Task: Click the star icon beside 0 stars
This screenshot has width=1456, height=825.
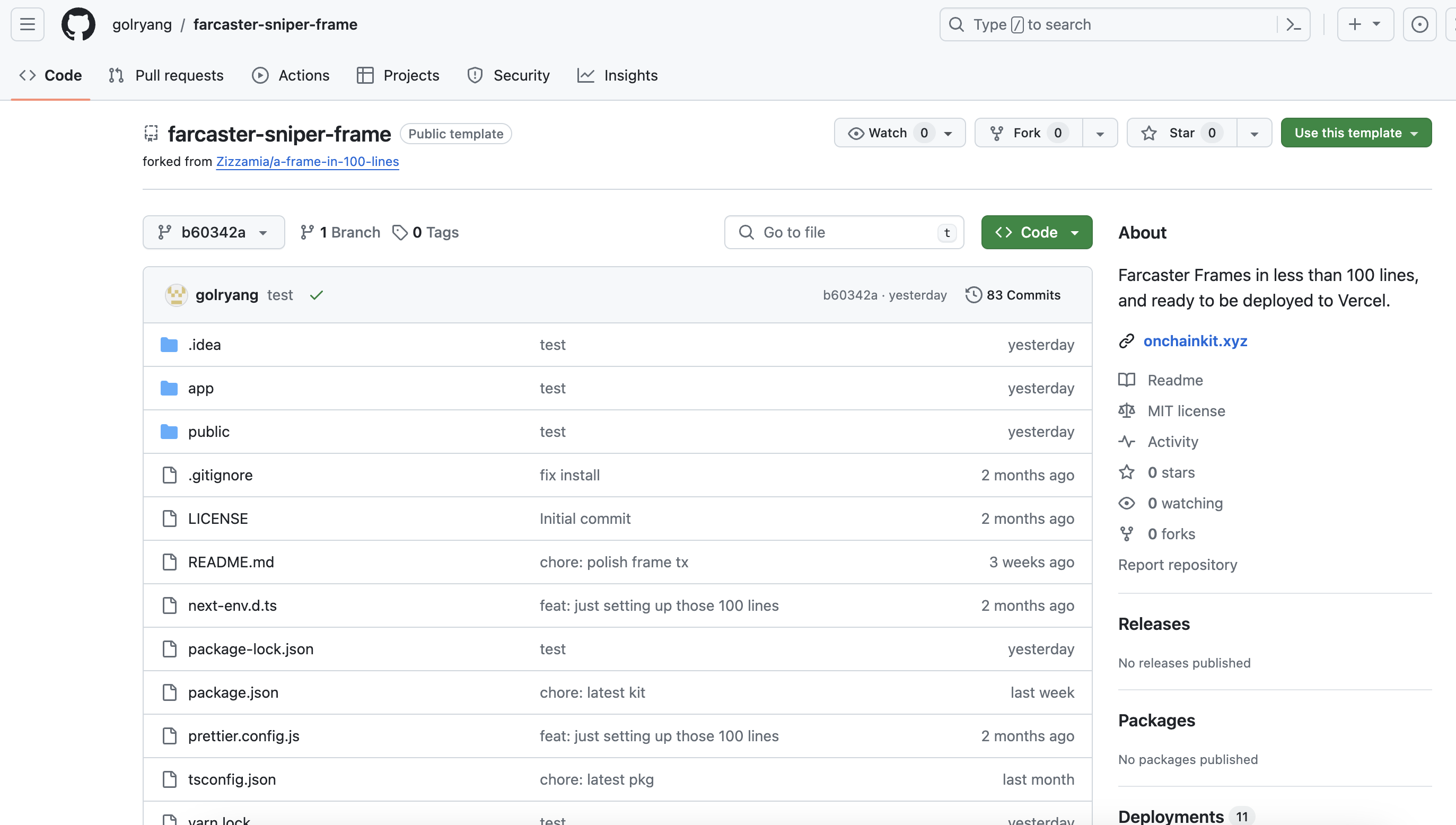Action: [1126, 472]
